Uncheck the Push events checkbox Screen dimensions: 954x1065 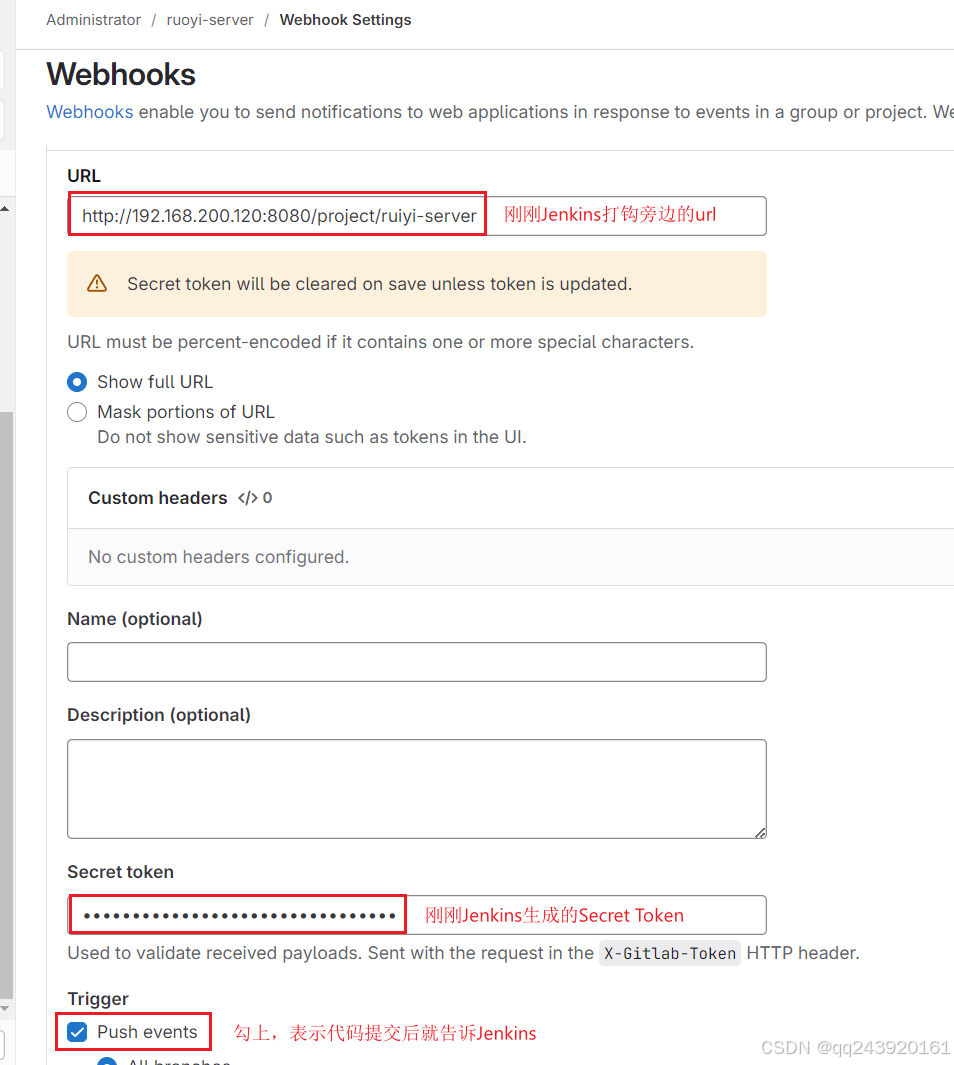tap(77, 1032)
